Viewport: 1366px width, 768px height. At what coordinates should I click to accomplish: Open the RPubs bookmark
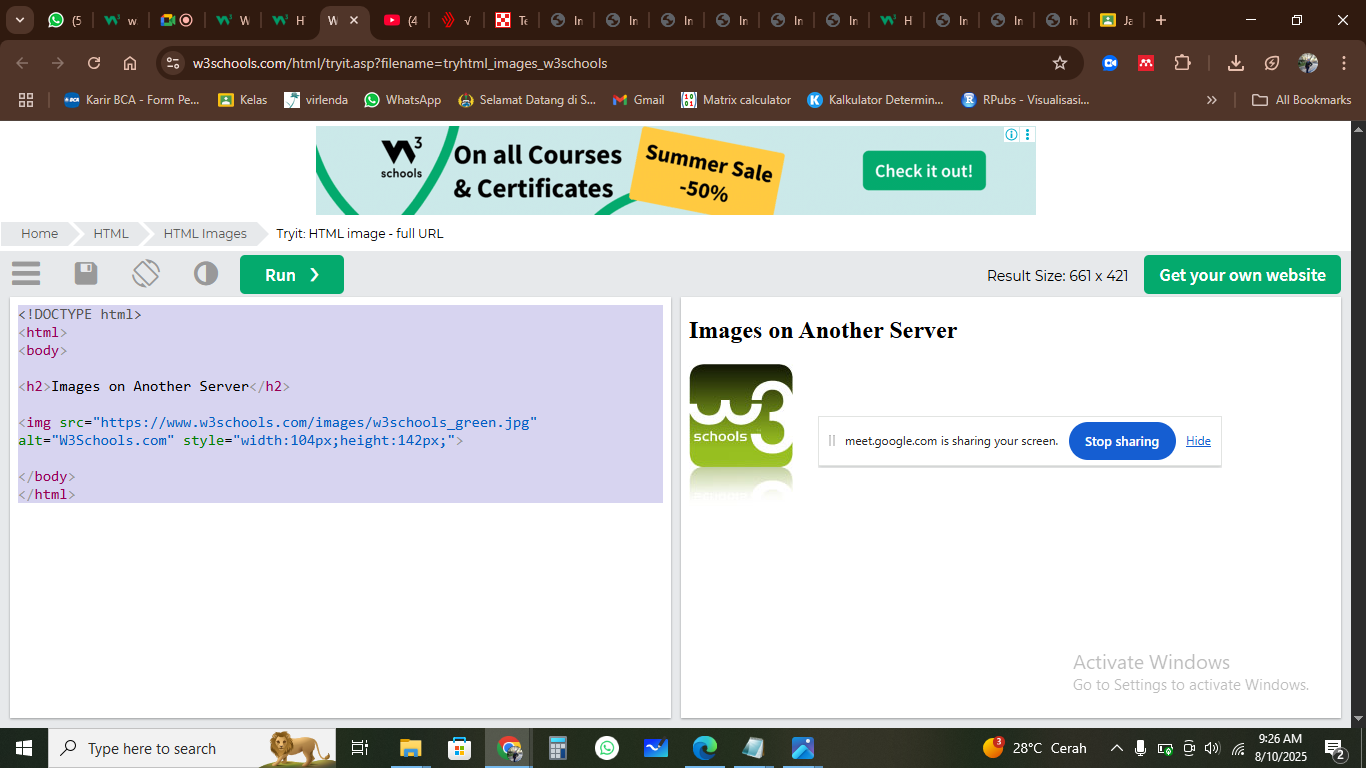(x=1025, y=100)
